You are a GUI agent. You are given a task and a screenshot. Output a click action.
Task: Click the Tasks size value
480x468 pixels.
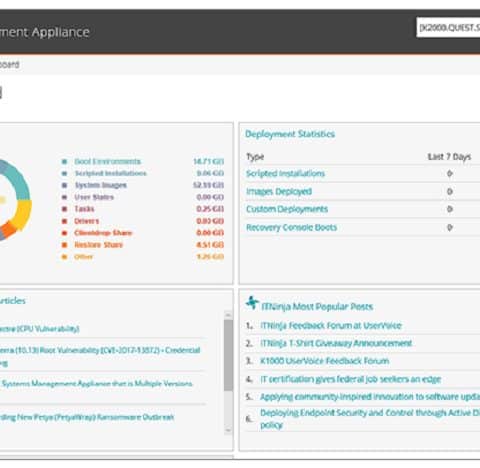point(210,209)
